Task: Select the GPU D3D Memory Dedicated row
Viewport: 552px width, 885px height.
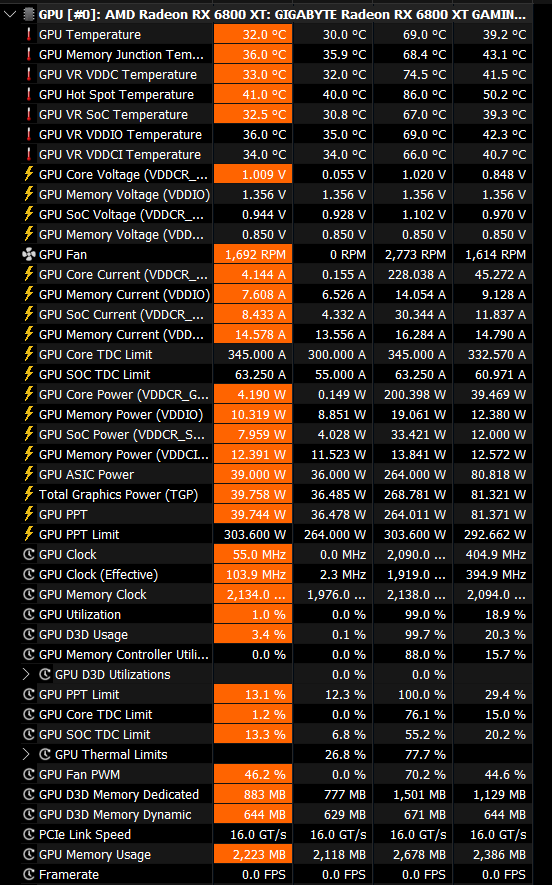Action: click(x=277, y=794)
